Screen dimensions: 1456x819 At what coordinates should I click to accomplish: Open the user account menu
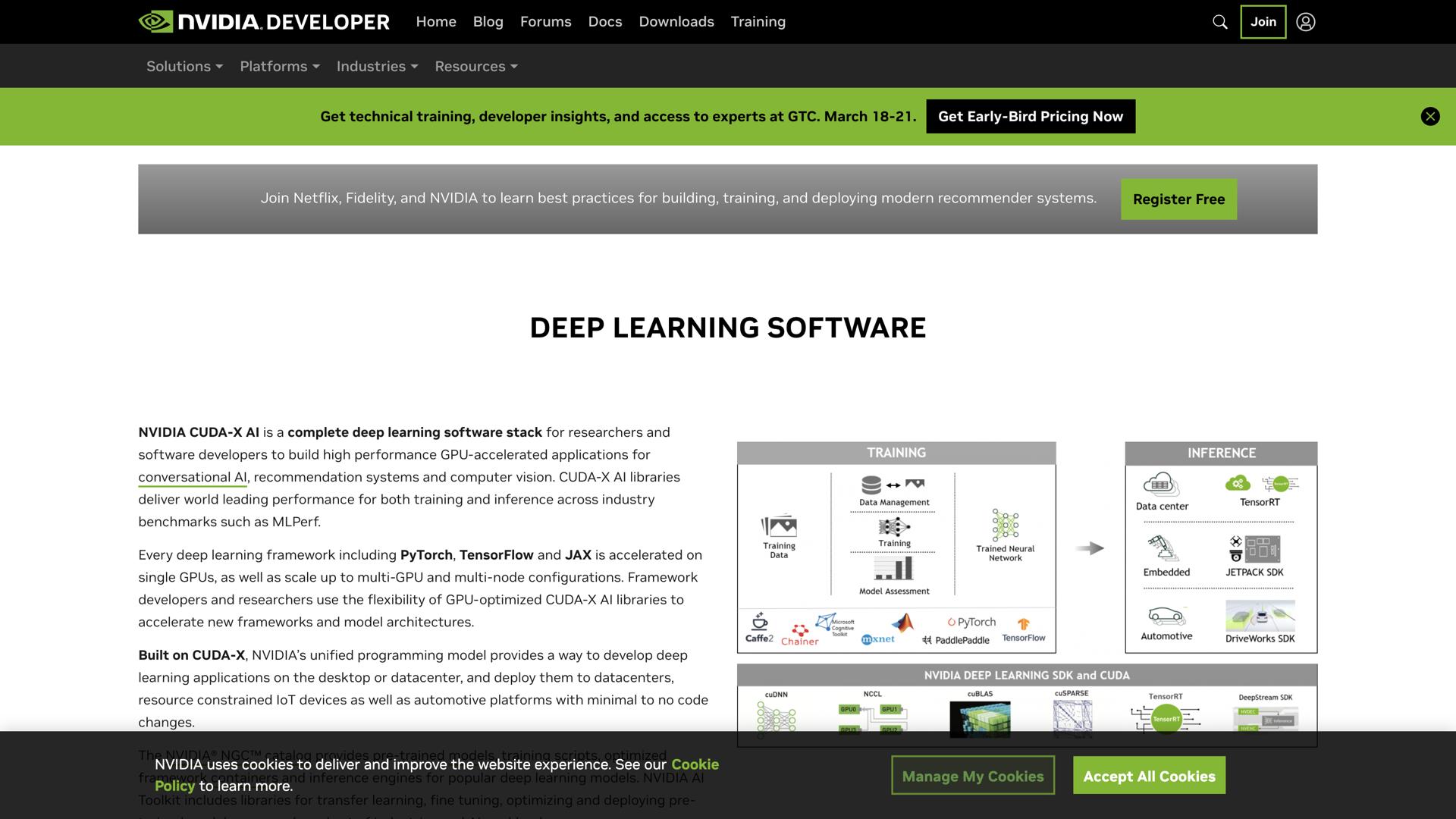coord(1305,22)
